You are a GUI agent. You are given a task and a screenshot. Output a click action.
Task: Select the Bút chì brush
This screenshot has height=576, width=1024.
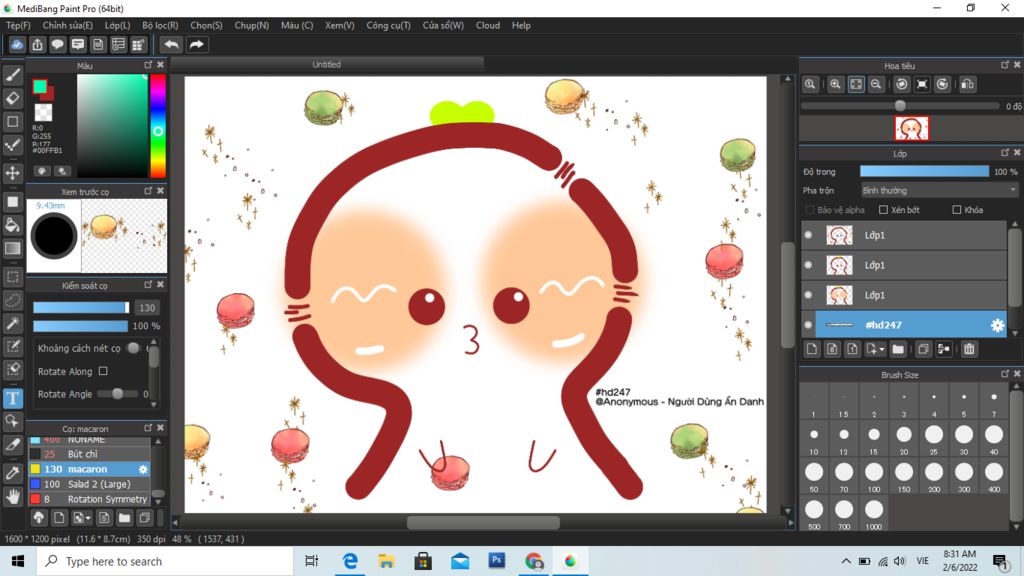point(89,454)
